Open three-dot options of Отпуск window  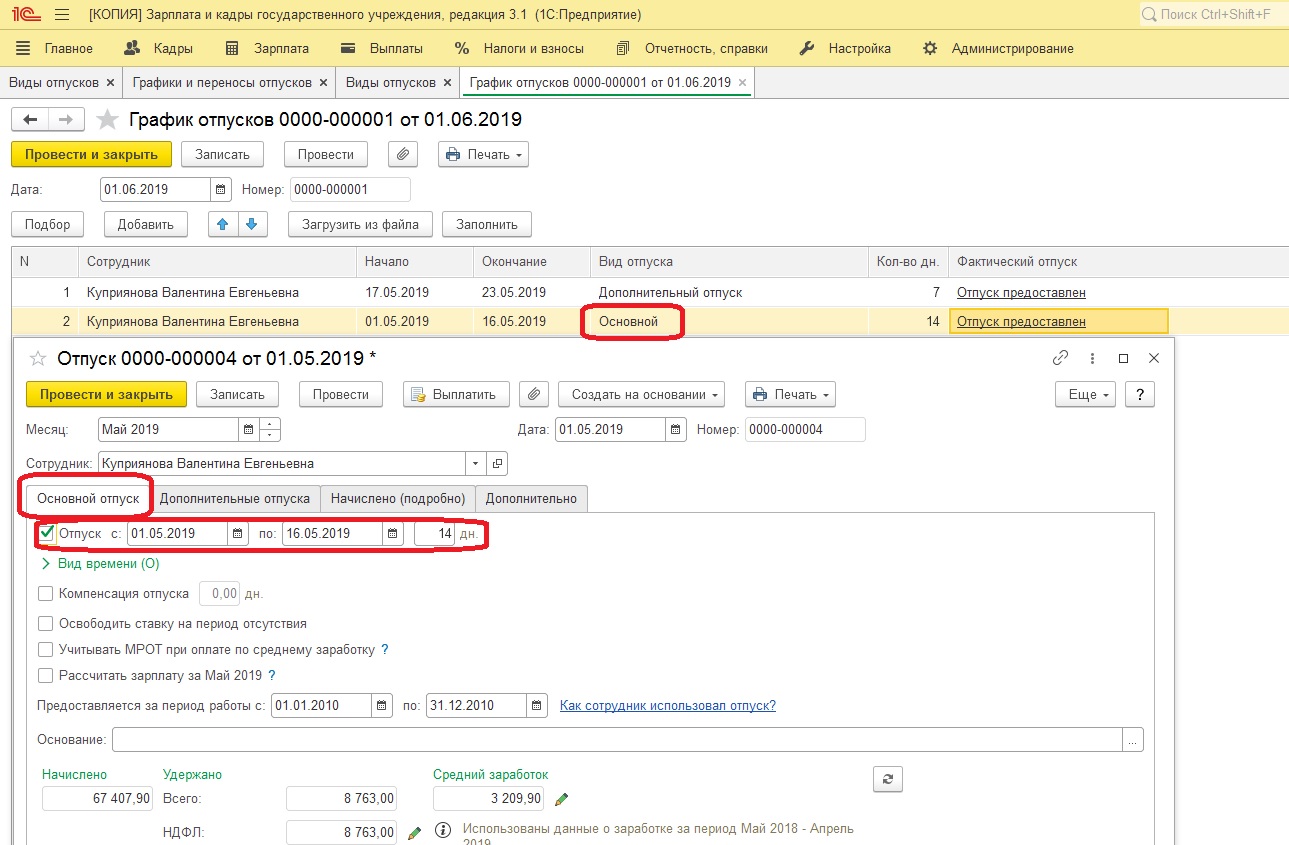[1092, 358]
